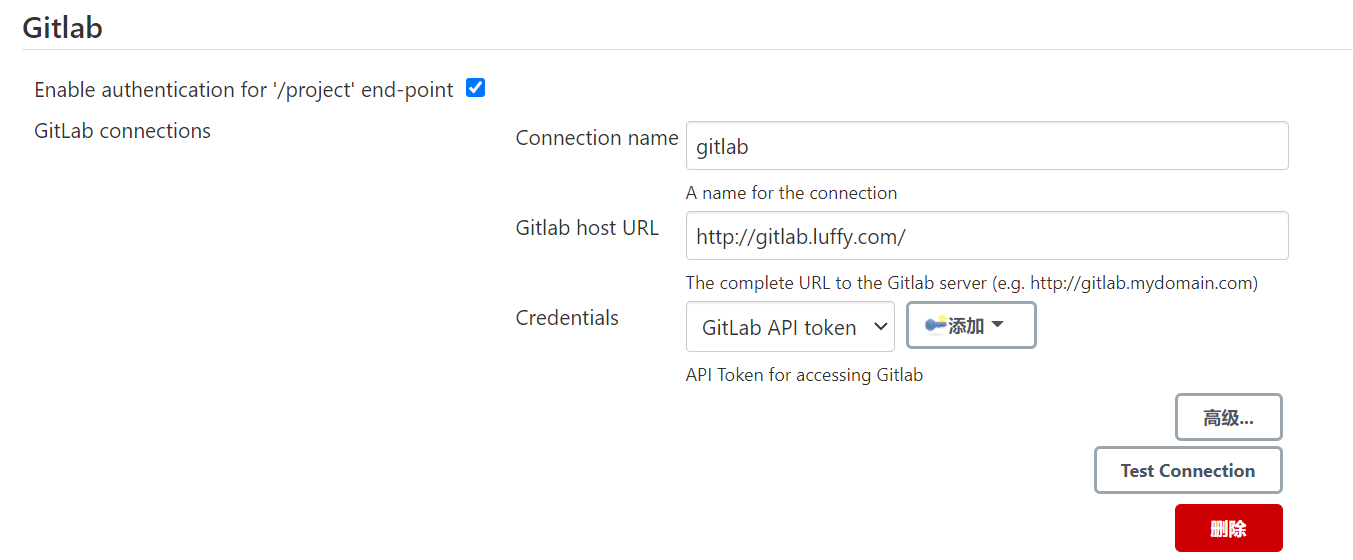Image resolution: width=1353 pixels, height=560 pixels.
Task: Focus the Connection name field containing "gitlab"
Action: (x=986, y=146)
